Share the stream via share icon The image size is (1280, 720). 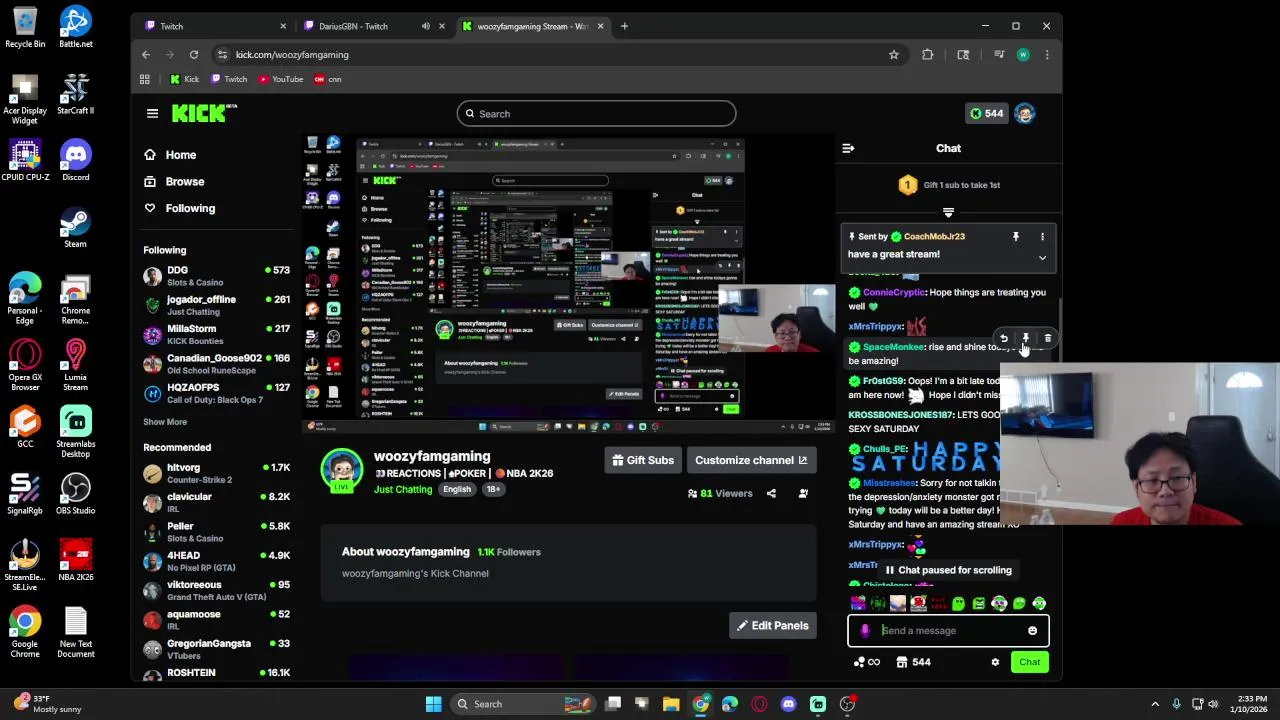click(771, 493)
